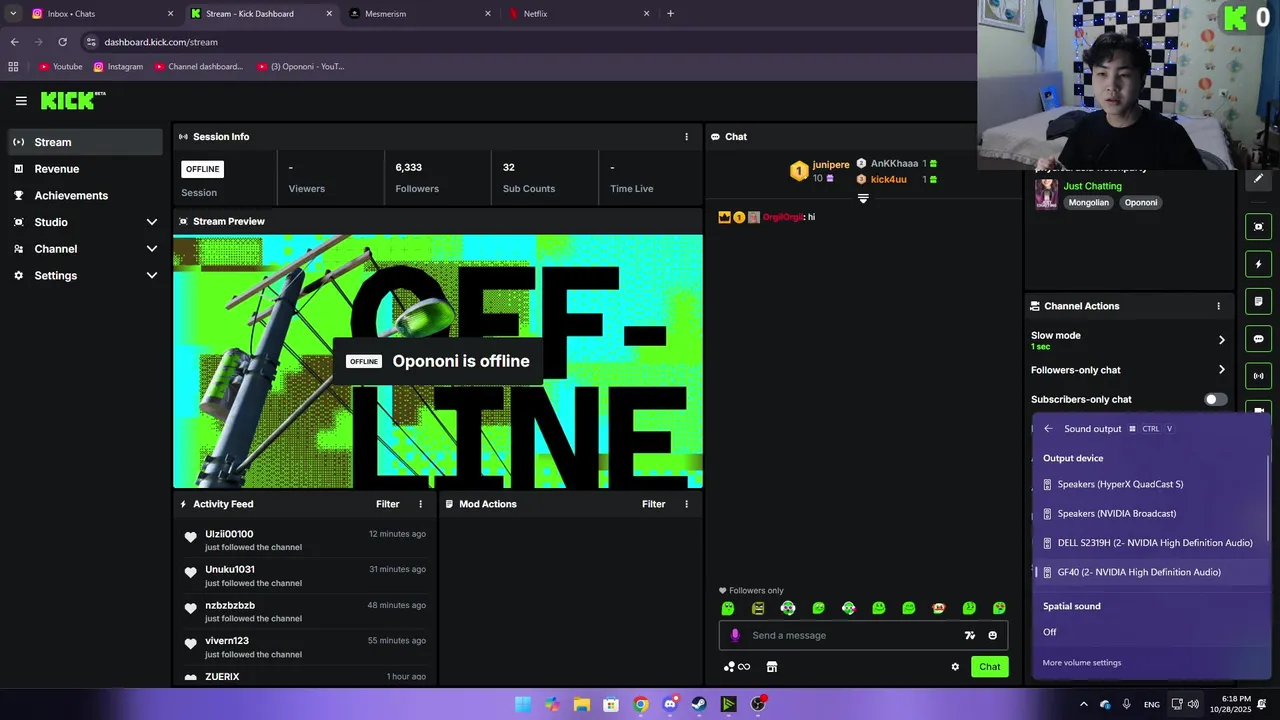Click the pencil edit stream info icon
The image size is (1280, 720).
point(1258,179)
